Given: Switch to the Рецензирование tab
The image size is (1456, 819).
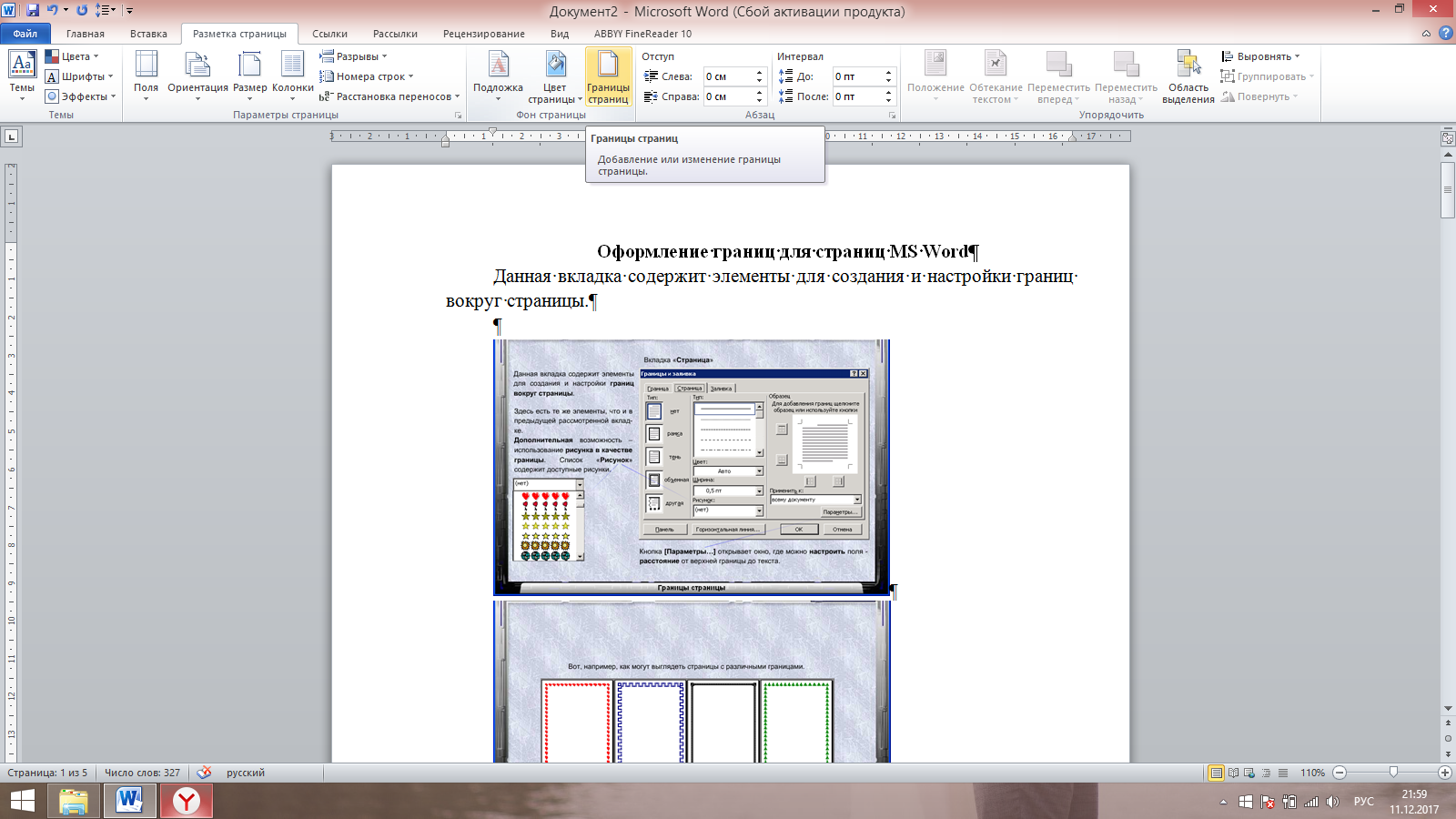Looking at the screenshot, I should point(484,34).
